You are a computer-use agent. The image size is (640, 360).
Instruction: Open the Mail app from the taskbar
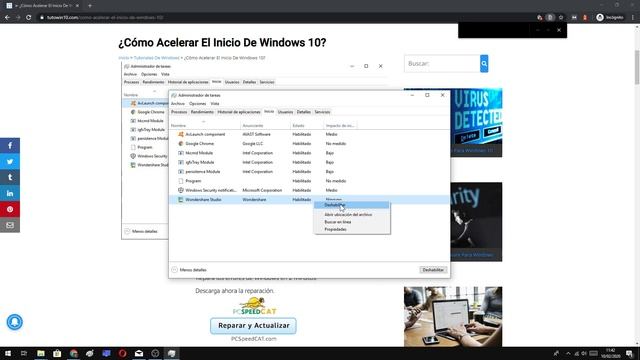point(139,353)
